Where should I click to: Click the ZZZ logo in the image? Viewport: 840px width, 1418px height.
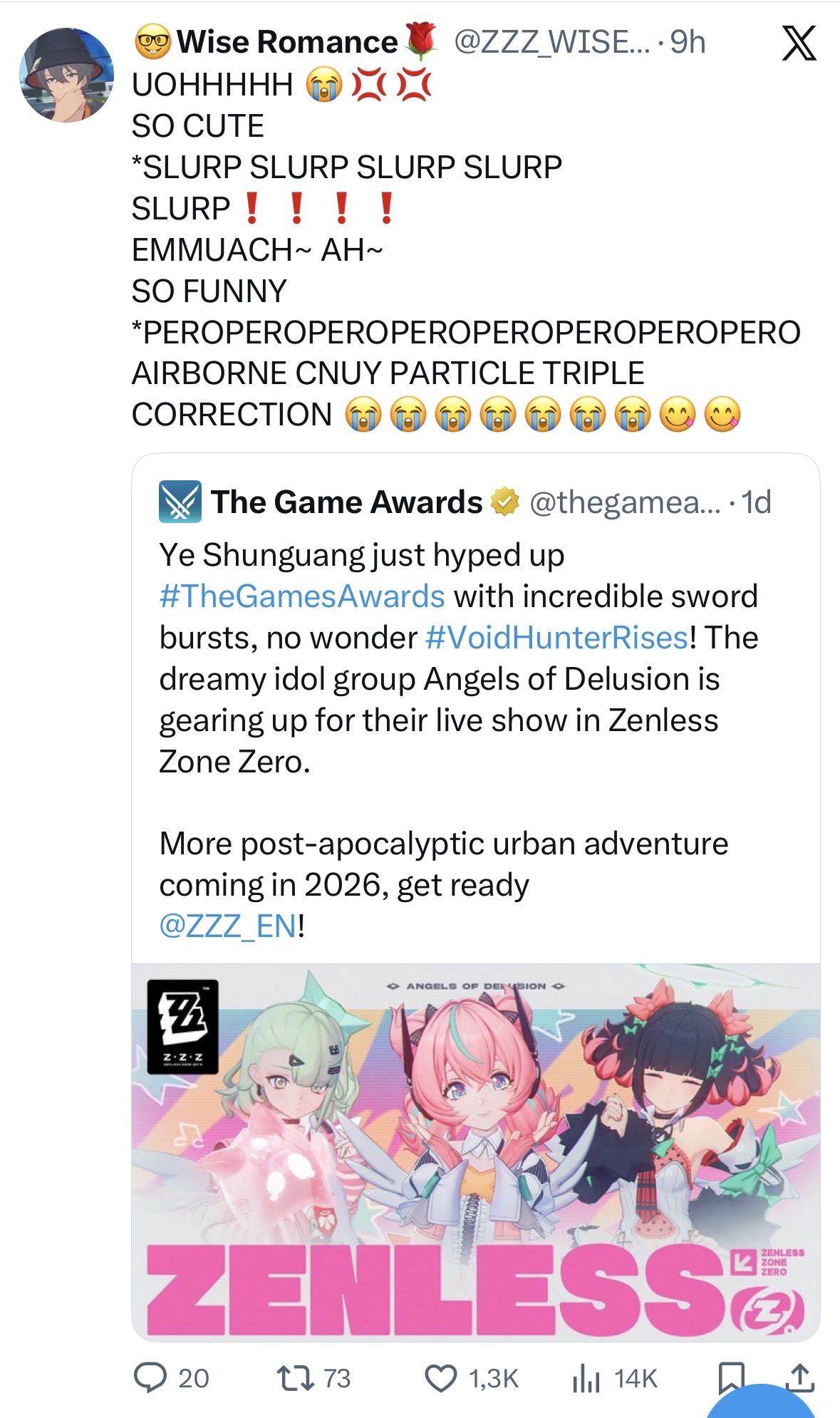[182, 1027]
